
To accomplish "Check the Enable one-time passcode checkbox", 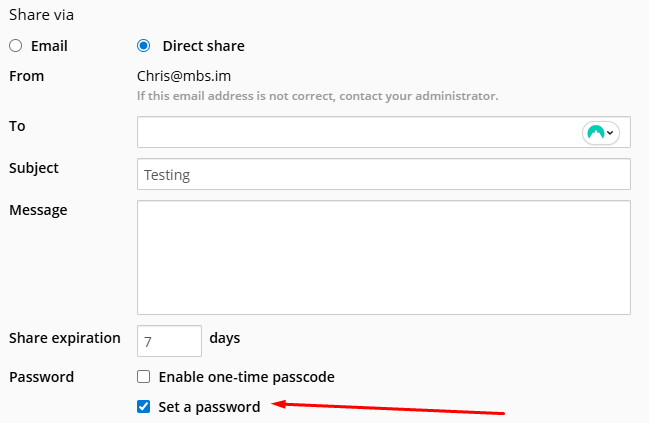I will tap(144, 377).
